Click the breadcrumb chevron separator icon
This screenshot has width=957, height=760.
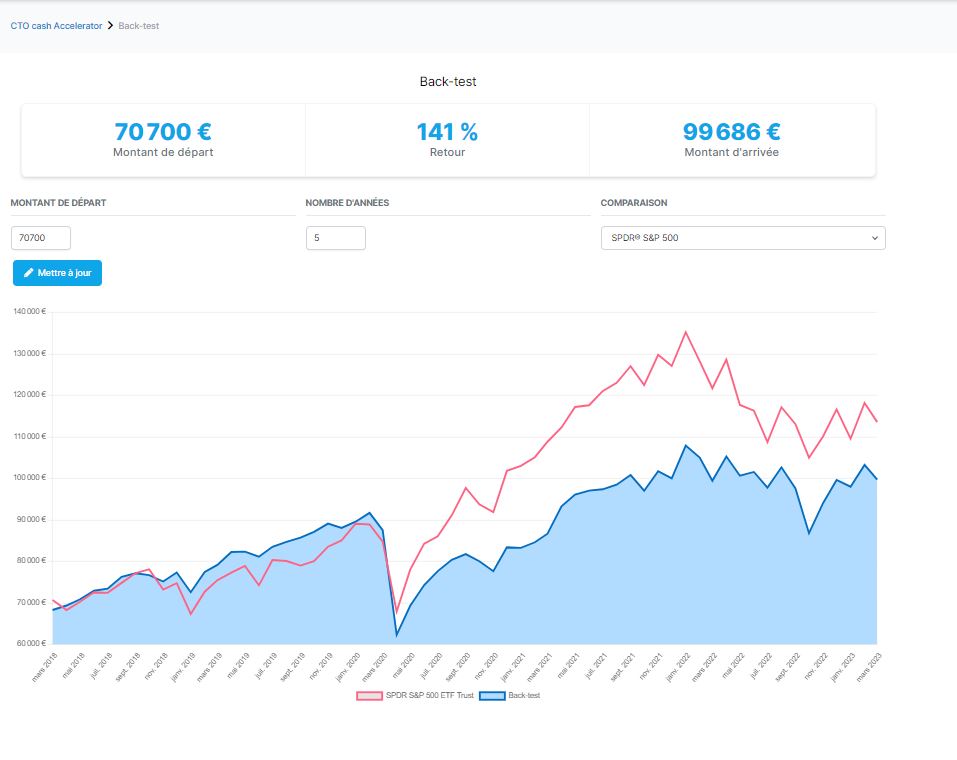[x=110, y=26]
